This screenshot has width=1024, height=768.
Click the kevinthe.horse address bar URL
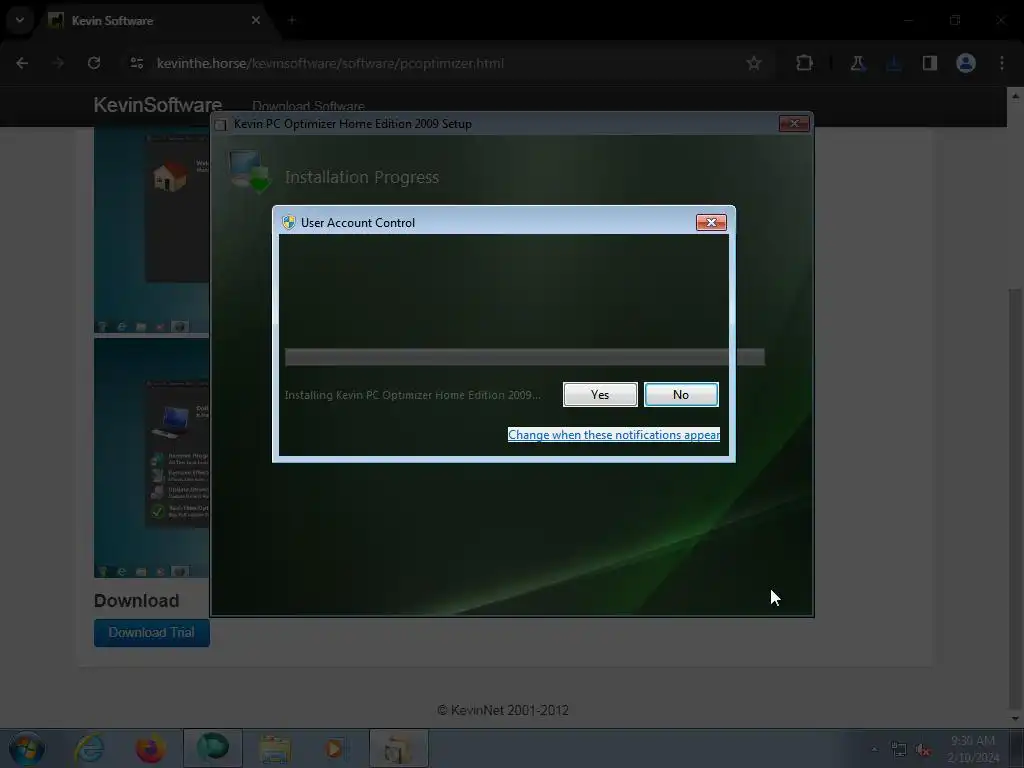point(330,63)
